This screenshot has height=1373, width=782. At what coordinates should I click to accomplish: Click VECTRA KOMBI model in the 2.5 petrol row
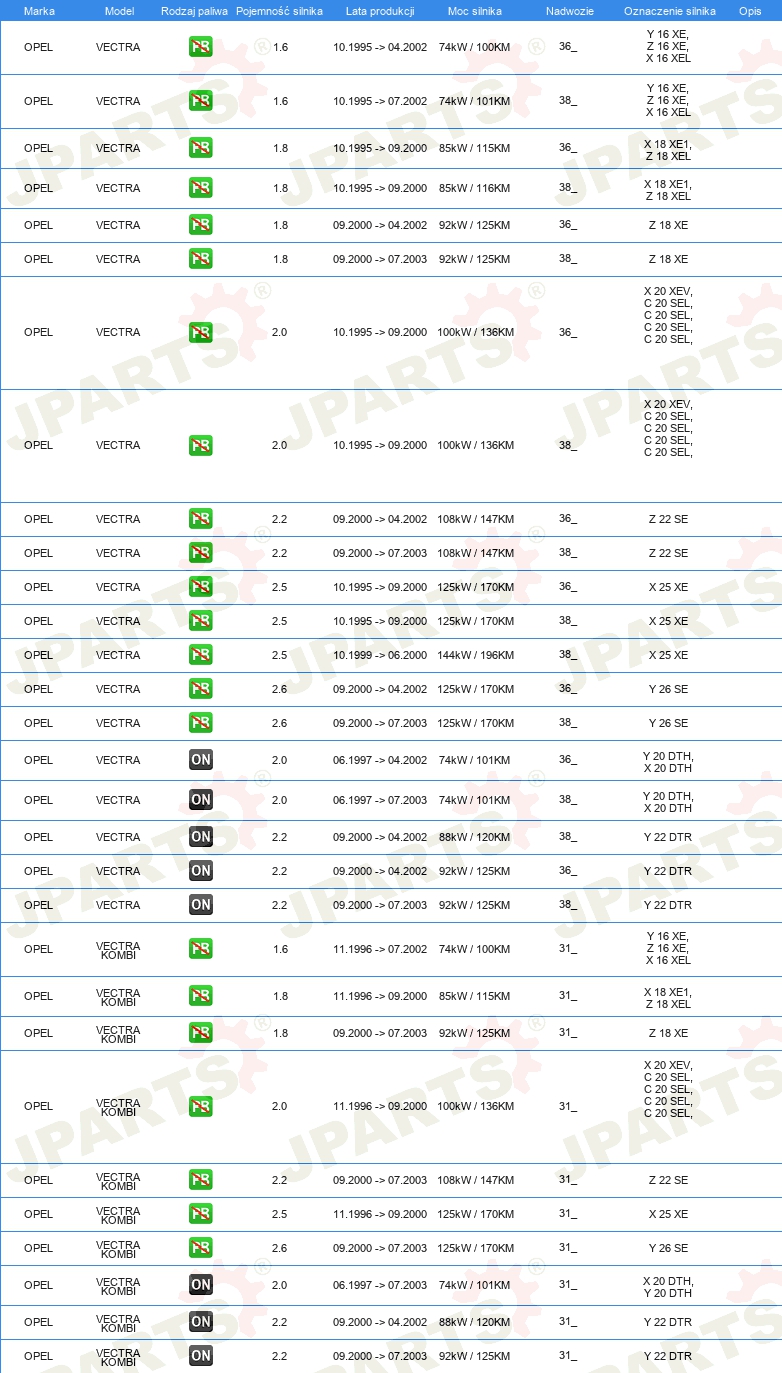click(118, 1214)
